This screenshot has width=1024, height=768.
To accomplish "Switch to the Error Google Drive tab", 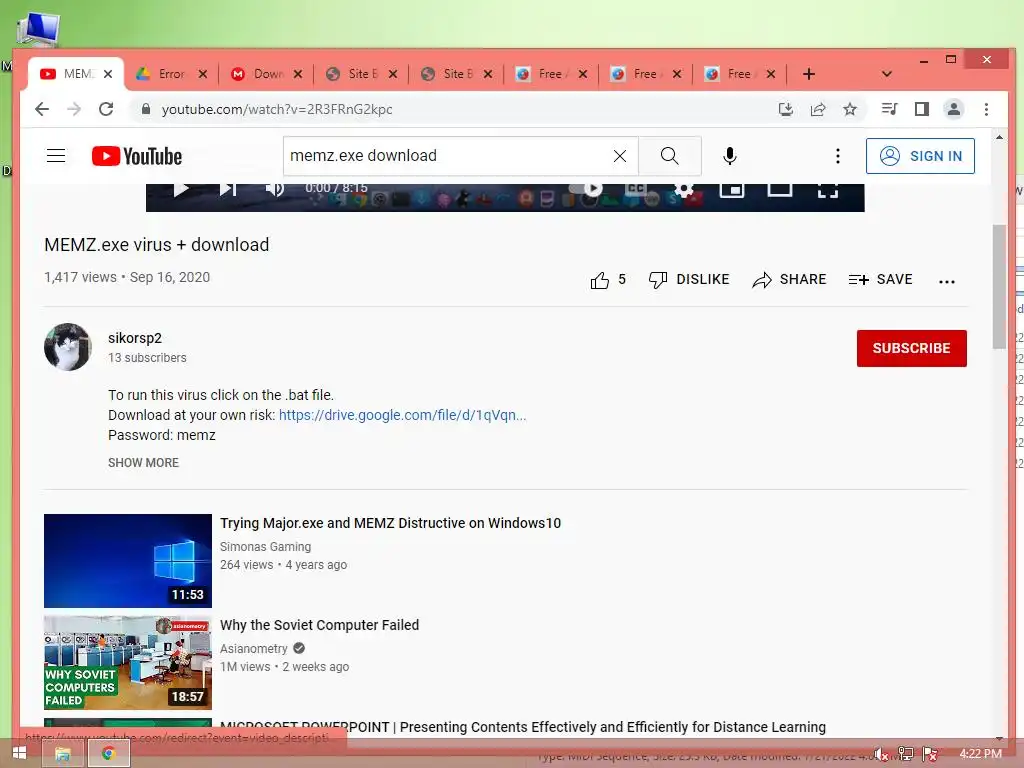I will coord(171,74).
